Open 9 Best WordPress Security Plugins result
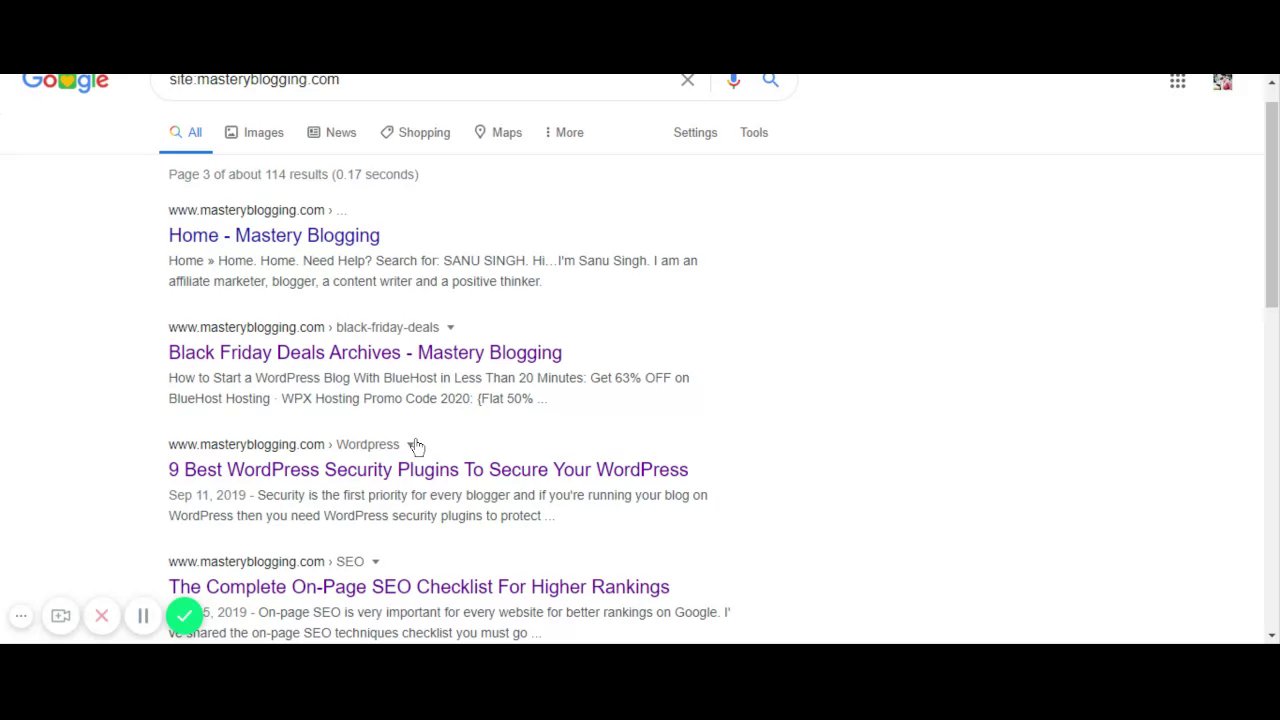1280x720 pixels. coord(428,469)
